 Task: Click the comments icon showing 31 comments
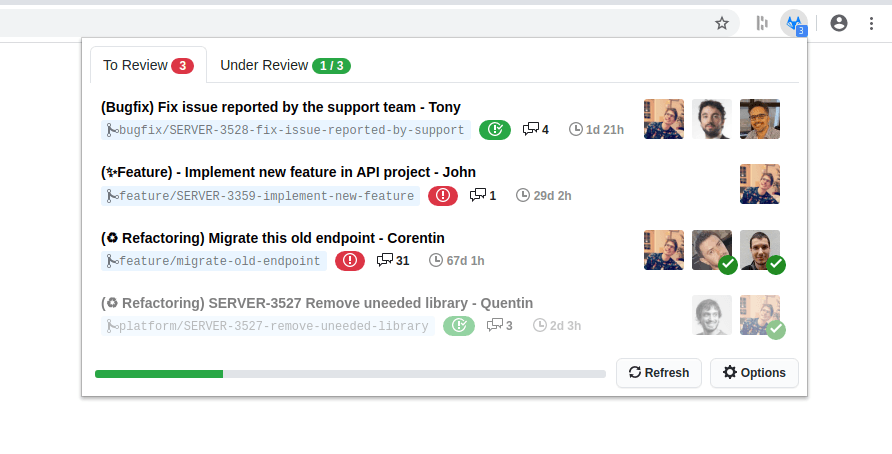point(385,261)
